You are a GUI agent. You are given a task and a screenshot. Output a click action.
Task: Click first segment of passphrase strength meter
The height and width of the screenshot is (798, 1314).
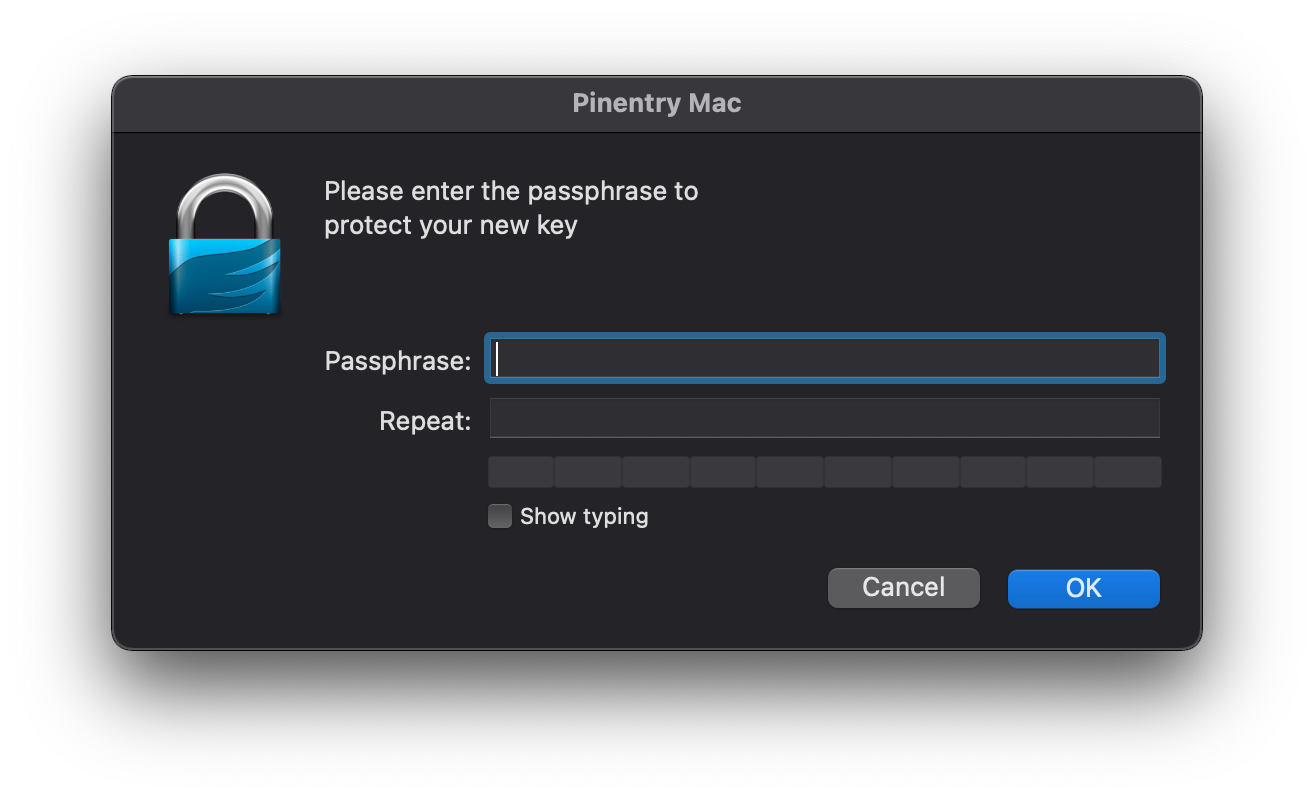pos(521,472)
